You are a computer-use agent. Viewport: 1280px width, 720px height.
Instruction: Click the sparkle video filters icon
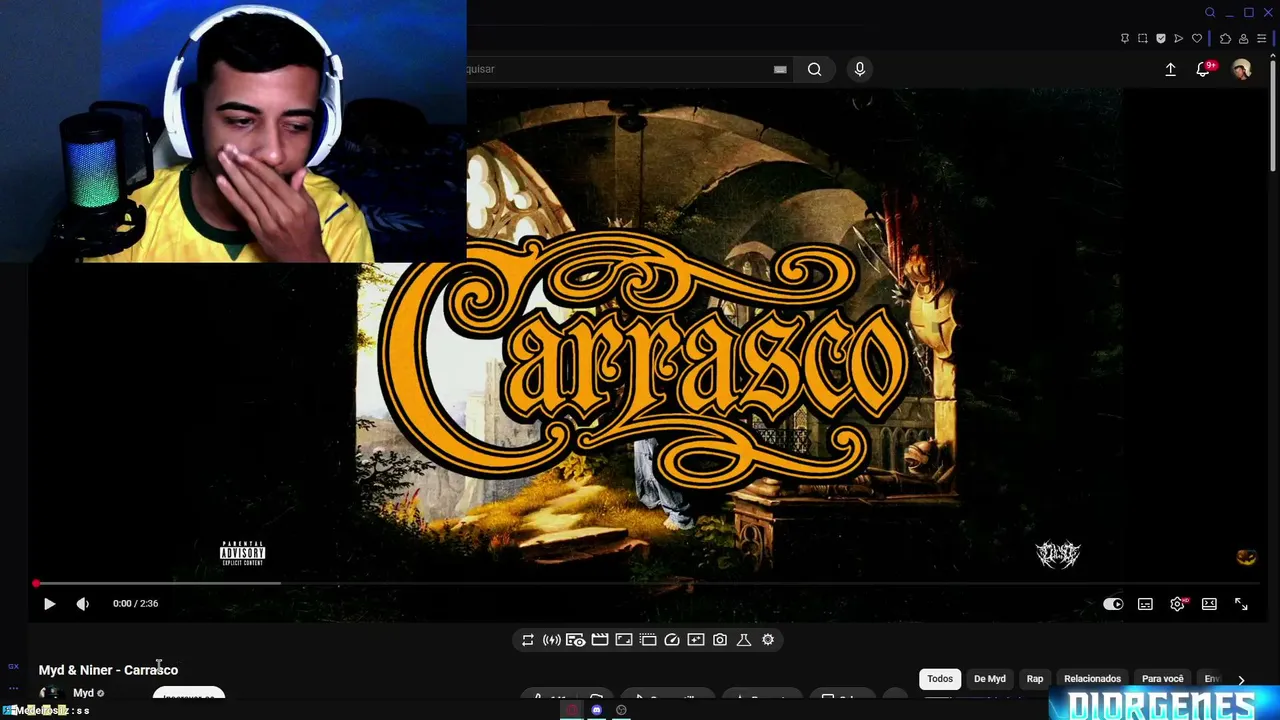point(696,640)
